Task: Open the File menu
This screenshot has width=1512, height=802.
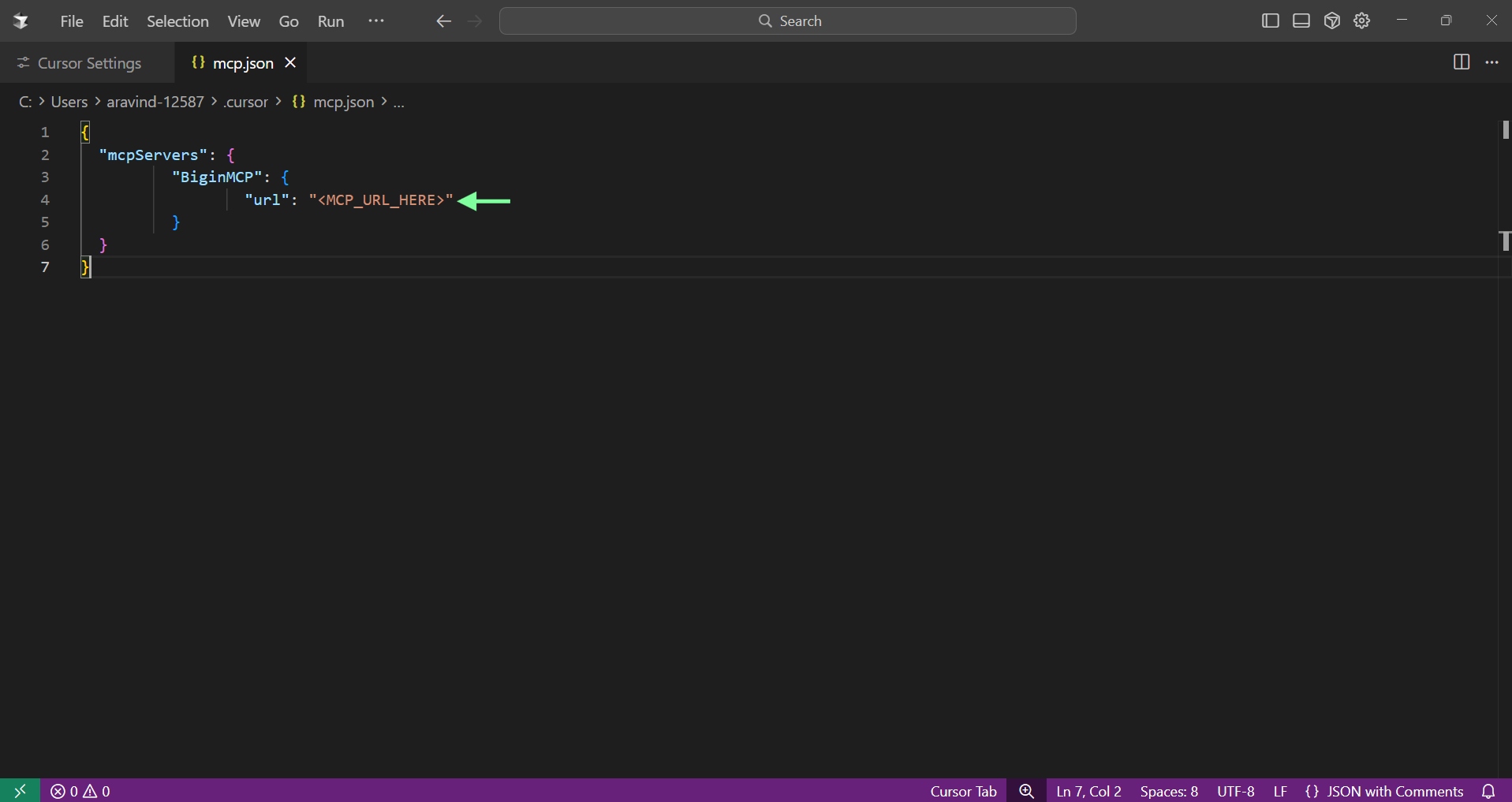Action: pos(71,21)
